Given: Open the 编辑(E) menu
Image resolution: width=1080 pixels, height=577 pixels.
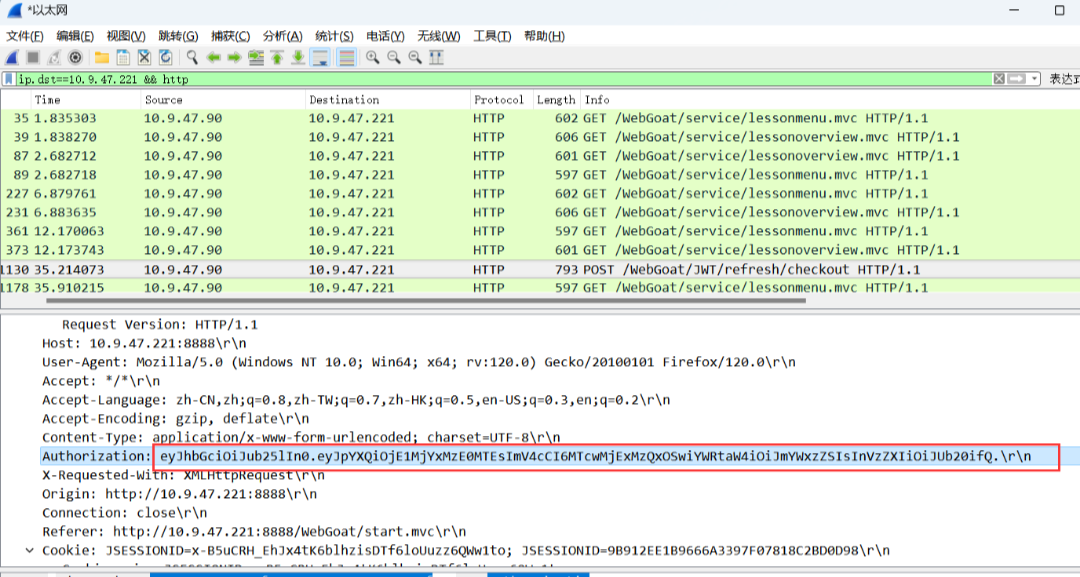Looking at the screenshot, I should 75,36.
